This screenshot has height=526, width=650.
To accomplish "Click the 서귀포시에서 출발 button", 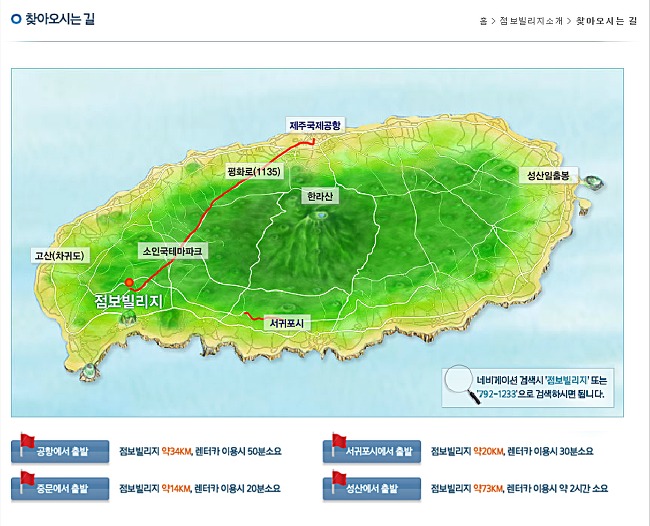I will pos(372,451).
